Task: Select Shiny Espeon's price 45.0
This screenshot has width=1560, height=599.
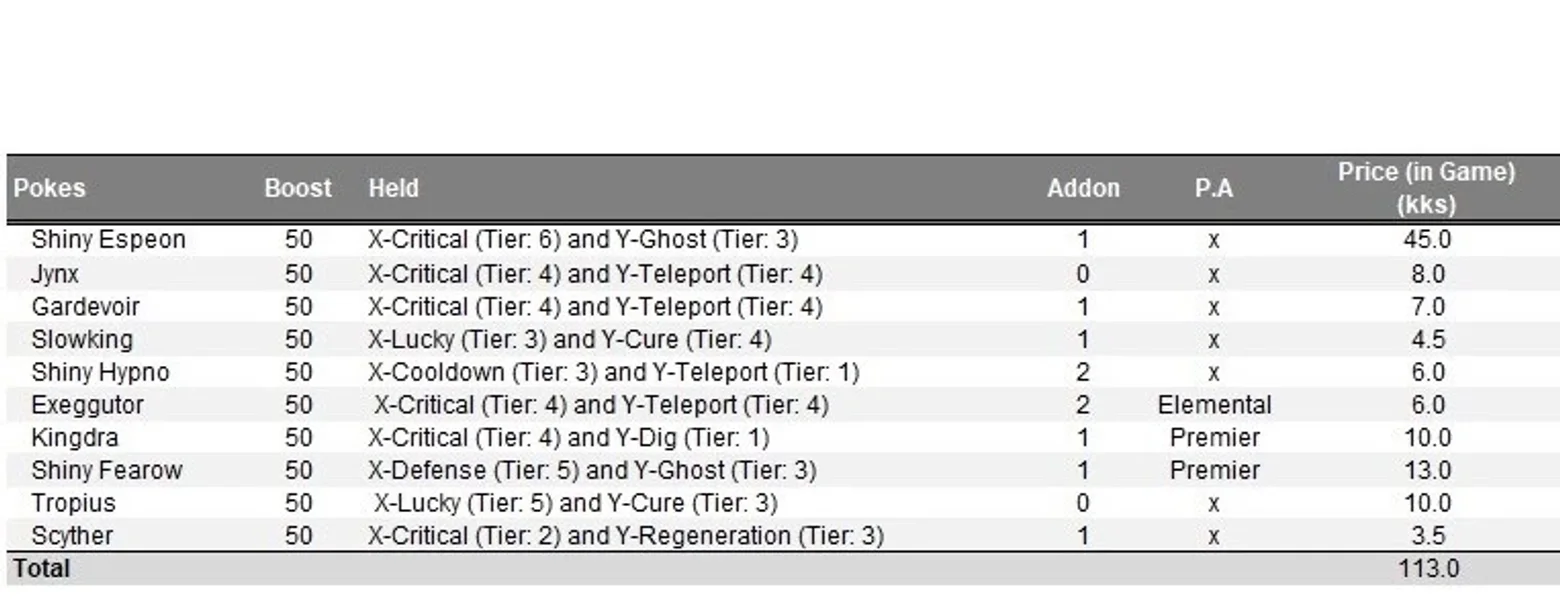Action: click(1427, 240)
